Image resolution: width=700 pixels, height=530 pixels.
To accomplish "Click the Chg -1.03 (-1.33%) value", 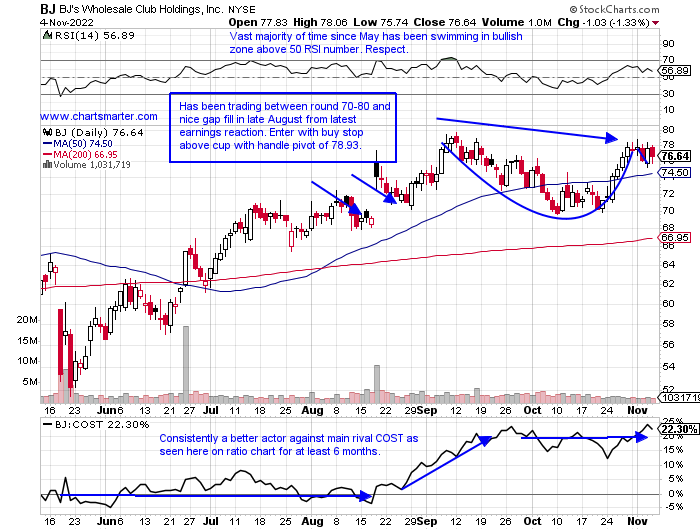I will point(604,22).
